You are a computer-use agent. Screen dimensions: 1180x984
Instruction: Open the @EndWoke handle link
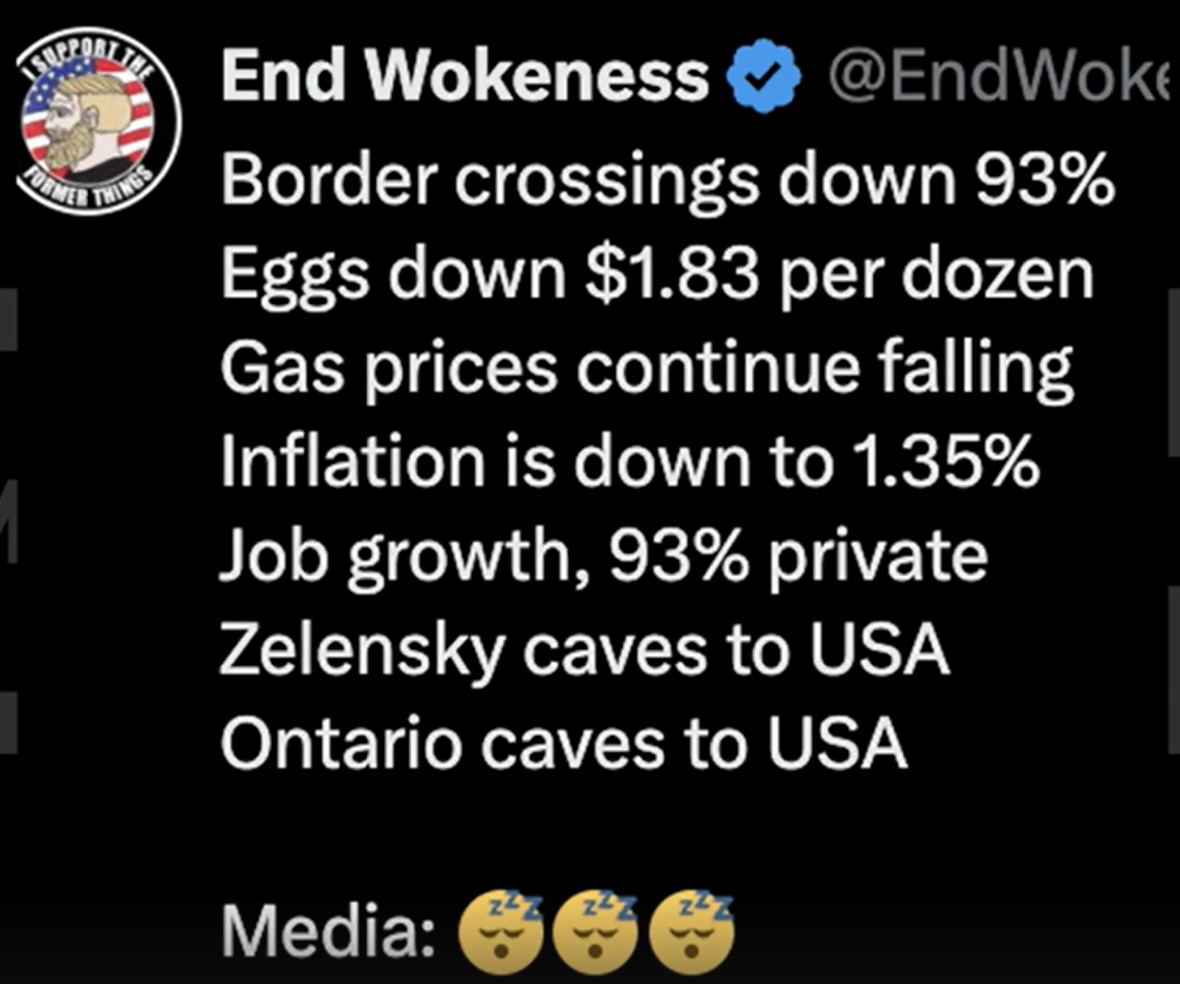click(1001, 77)
